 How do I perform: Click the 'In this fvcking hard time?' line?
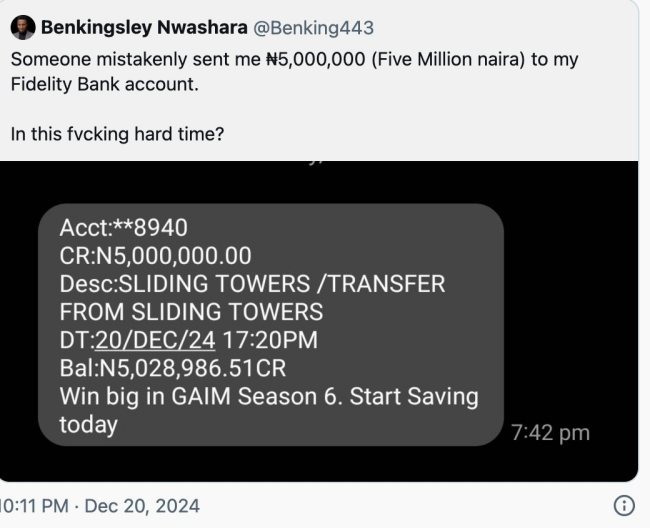coord(117,134)
